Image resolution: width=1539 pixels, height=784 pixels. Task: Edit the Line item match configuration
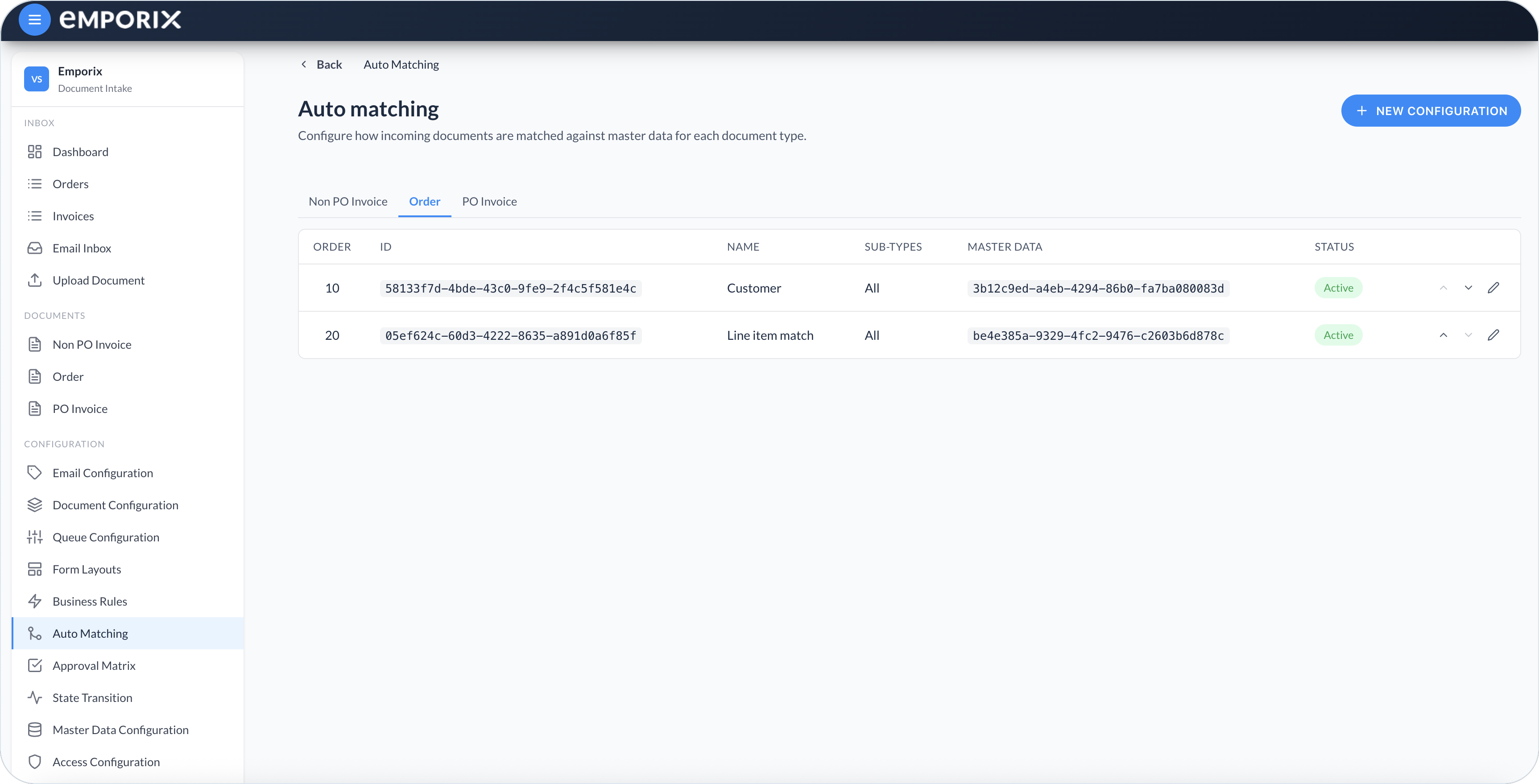(1493, 335)
